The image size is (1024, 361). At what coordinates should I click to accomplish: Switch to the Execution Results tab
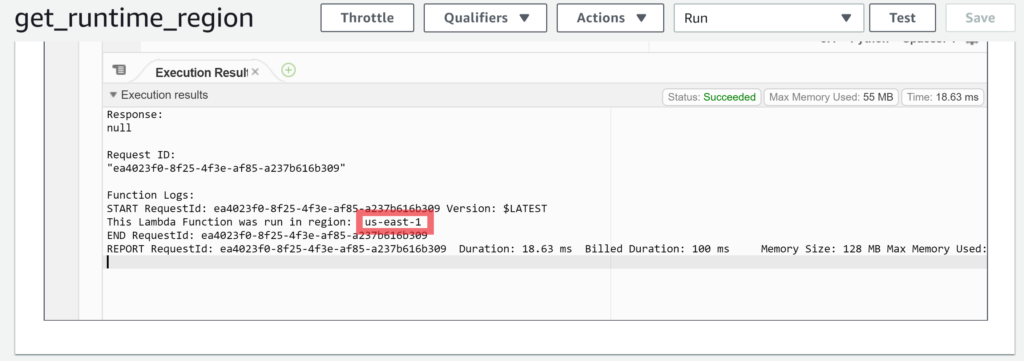tap(200, 72)
